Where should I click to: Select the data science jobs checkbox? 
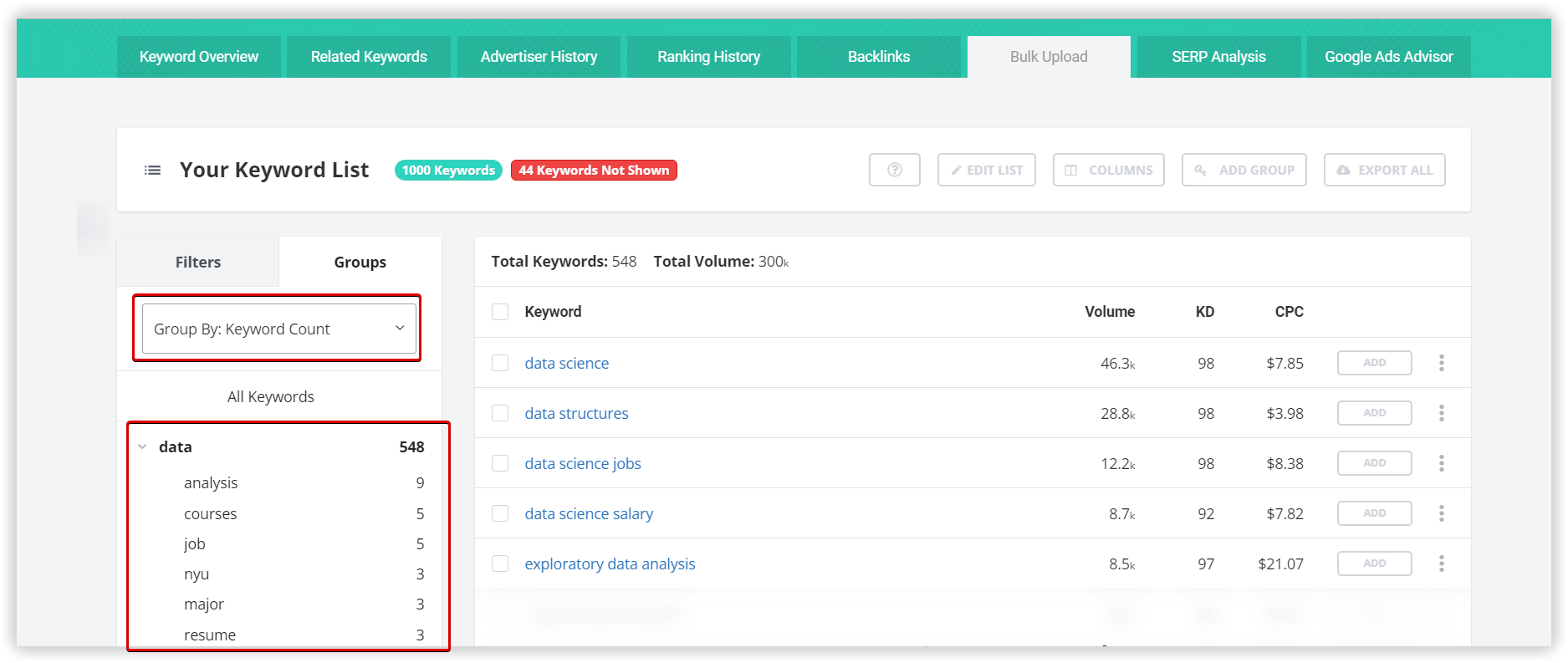pos(500,463)
